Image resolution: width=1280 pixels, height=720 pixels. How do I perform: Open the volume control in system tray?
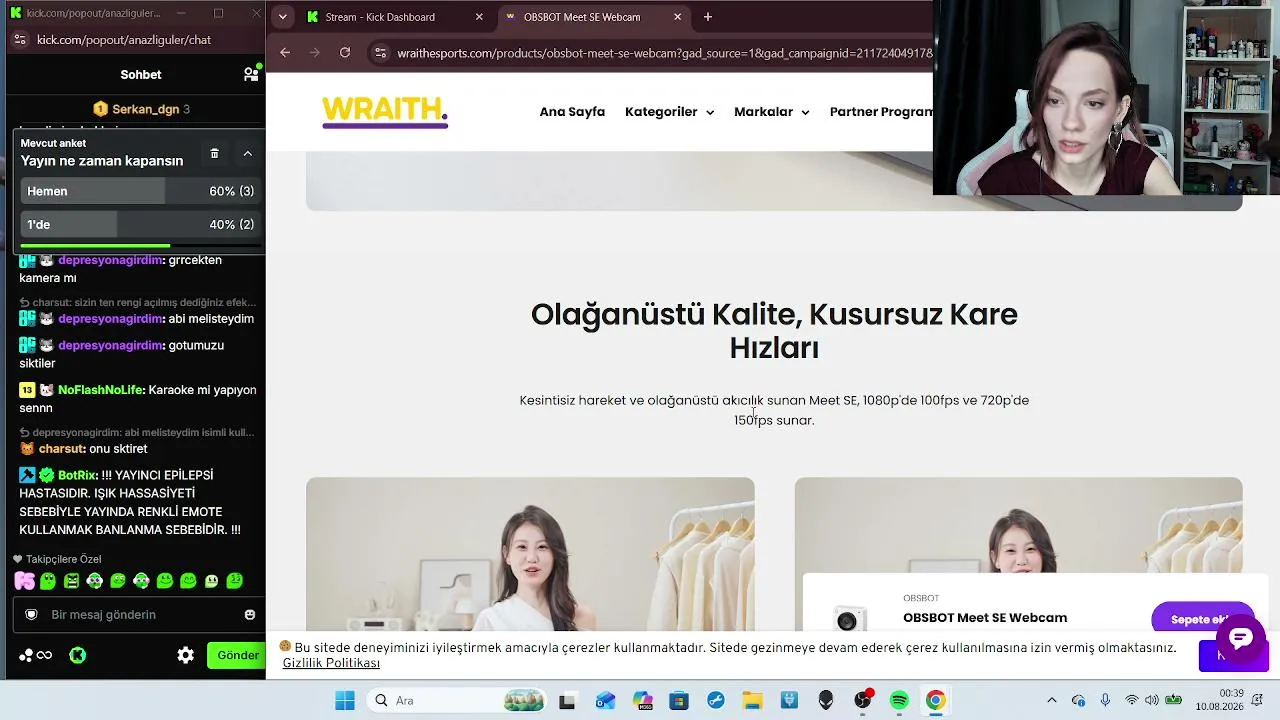1152,701
